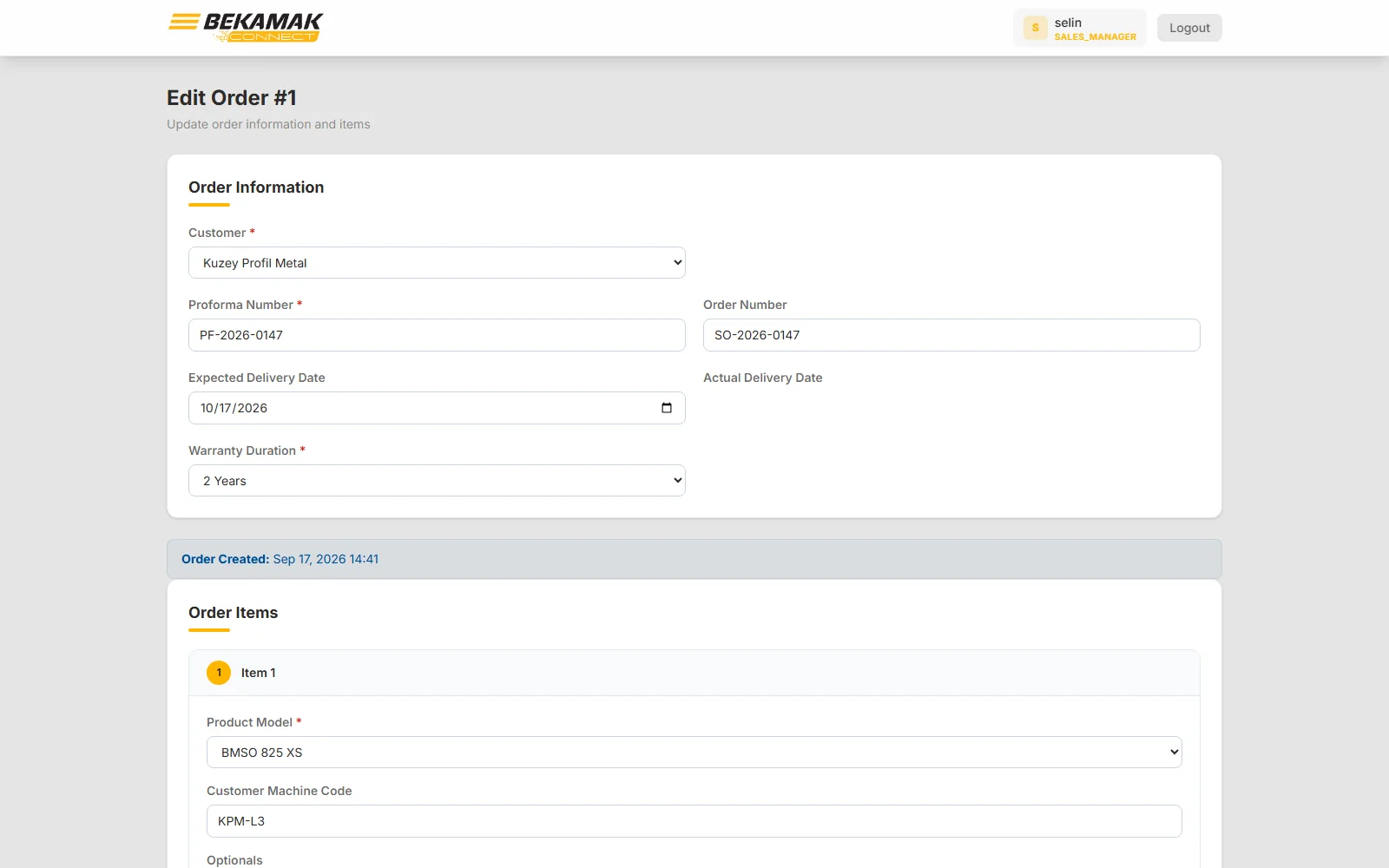Image resolution: width=1389 pixels, height=868 pixels.
Task: Click the Edit Order #1 heading
Action: (232, 98)
